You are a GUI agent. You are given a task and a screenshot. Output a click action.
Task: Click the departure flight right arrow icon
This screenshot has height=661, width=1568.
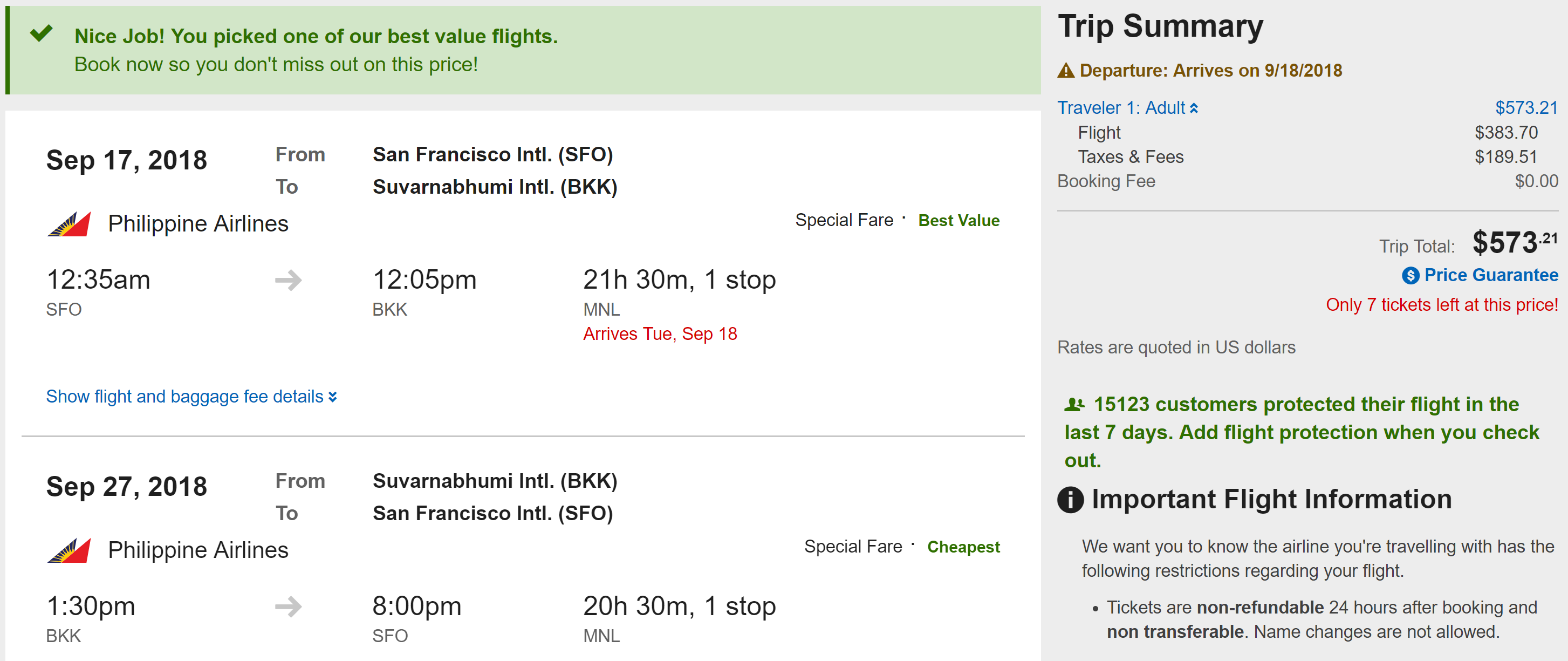(x=288, y=280)
